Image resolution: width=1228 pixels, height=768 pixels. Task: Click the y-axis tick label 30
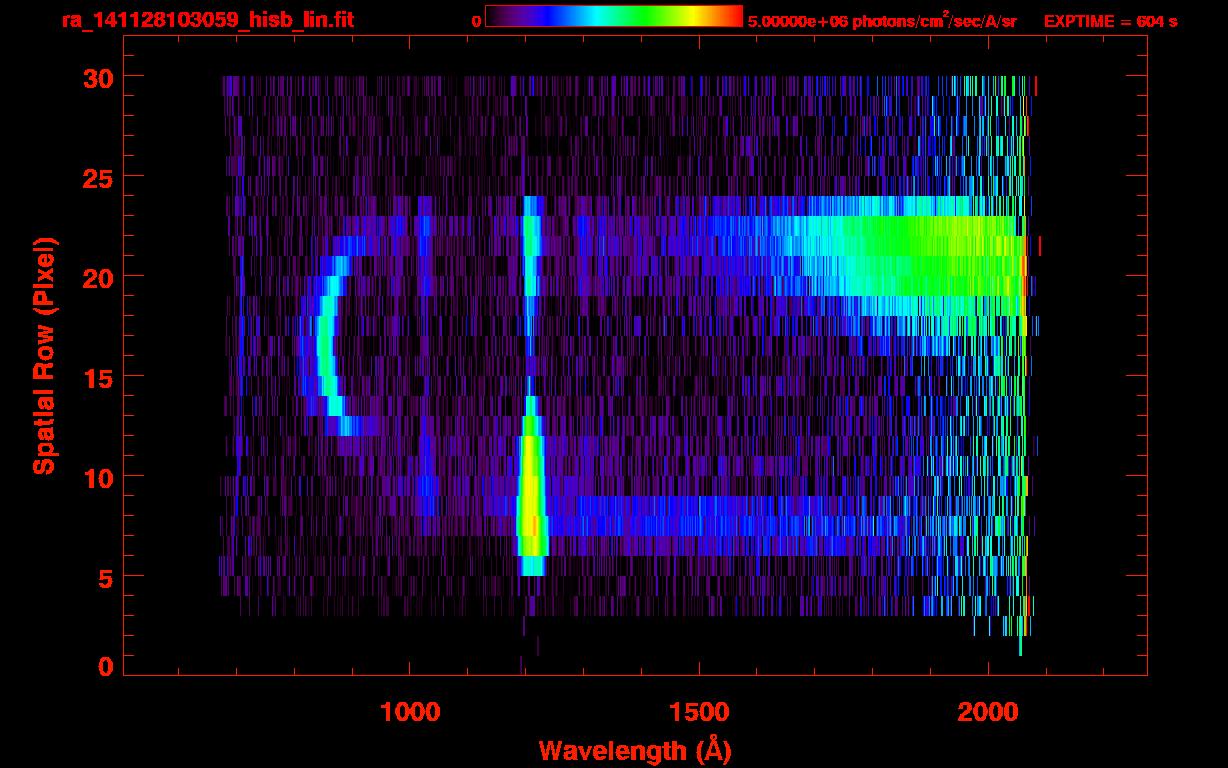(99, 77)
